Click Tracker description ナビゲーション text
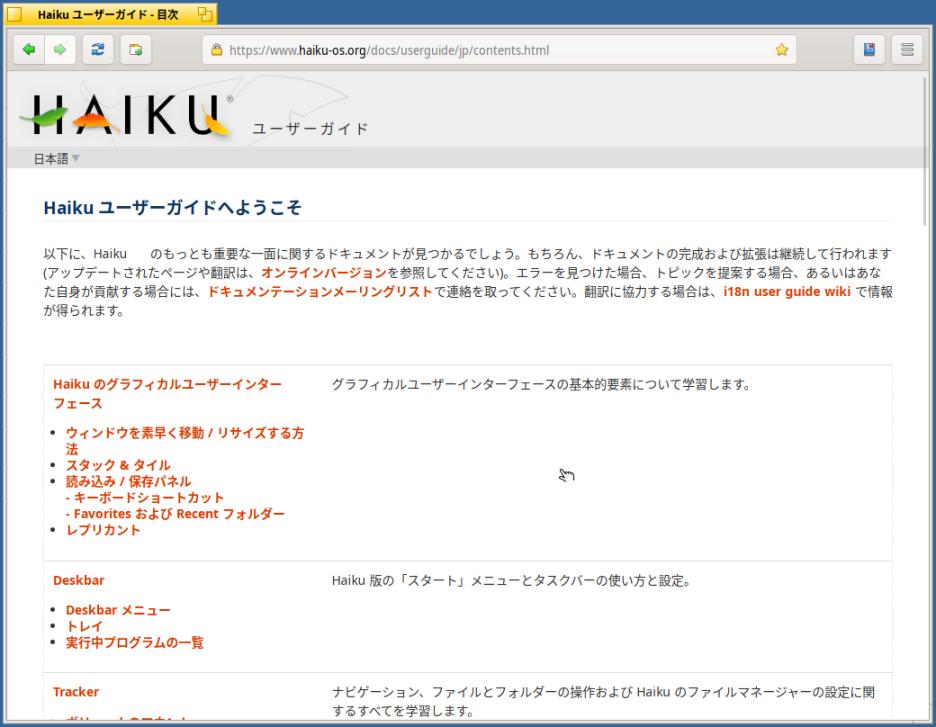This screenshot has width=936, height=727. point(604,701)
